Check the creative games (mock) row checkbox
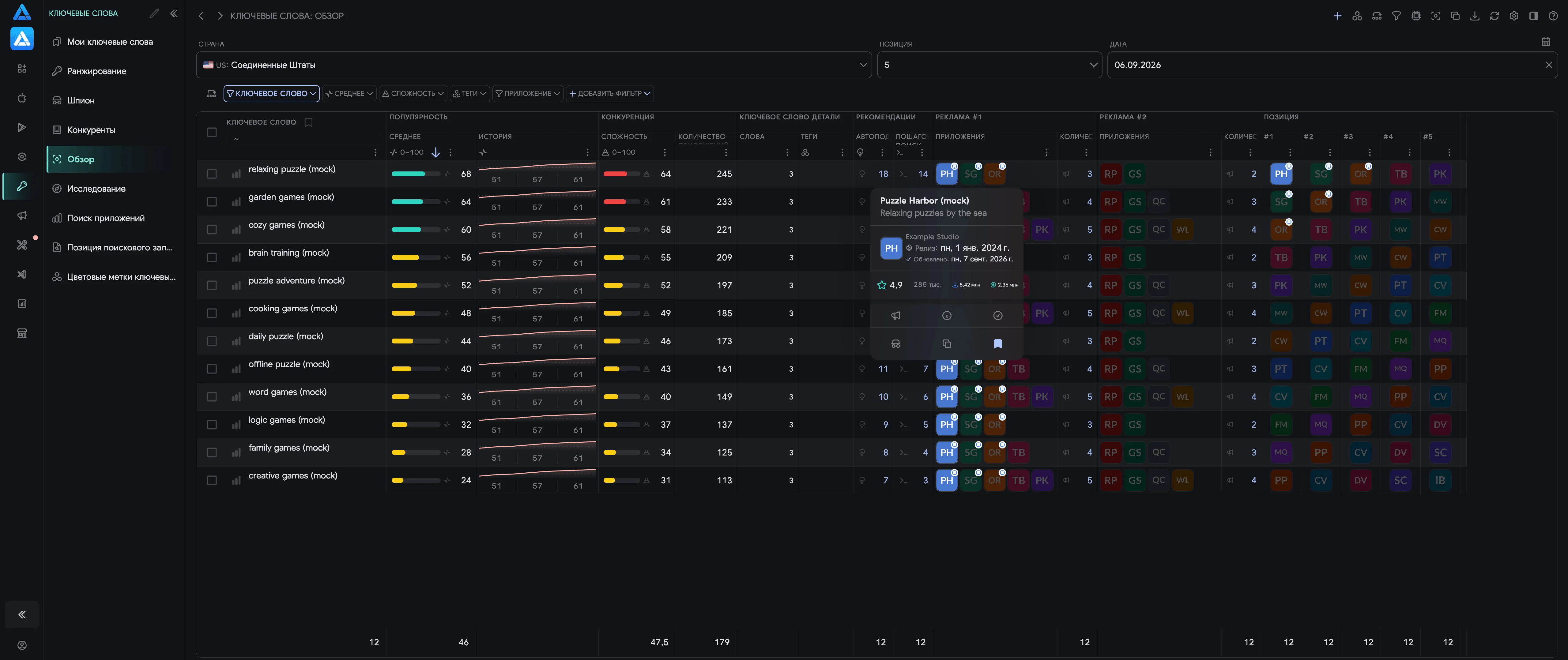This screenshot has height=660, width=1568. point(212,481)
